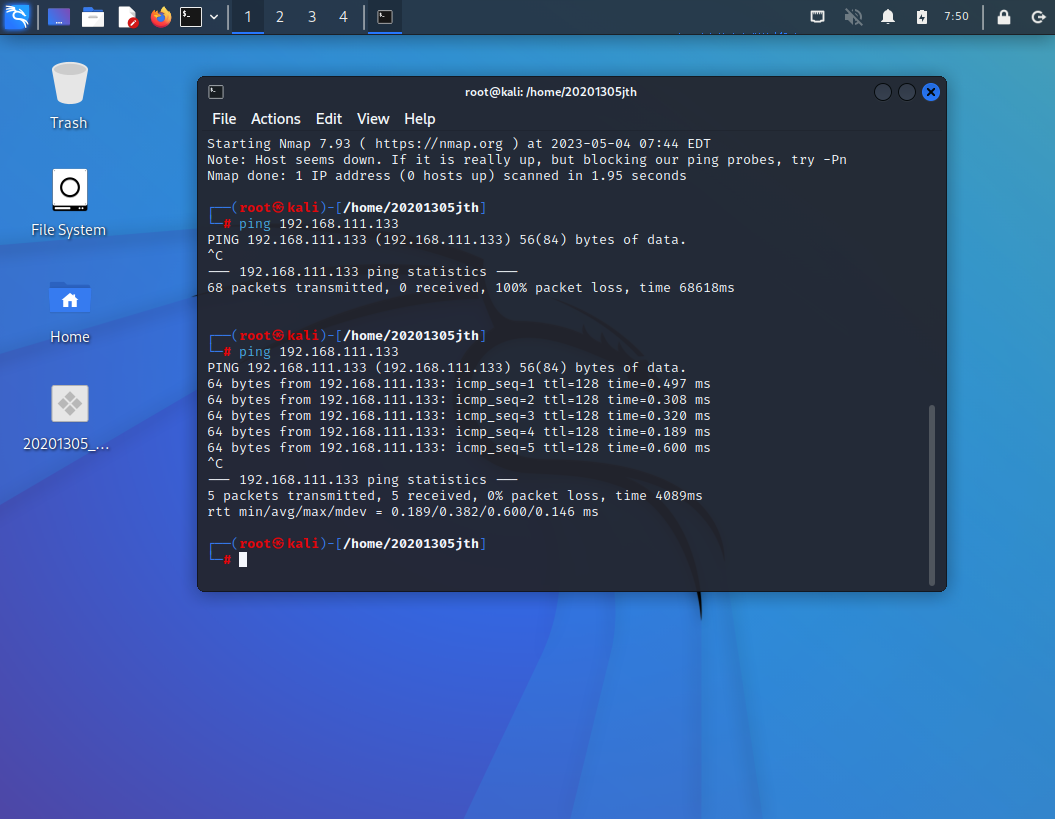This screenshot has width=1055, height=819.
Task: Minimize the terminal window
Action: pos(883,92)
